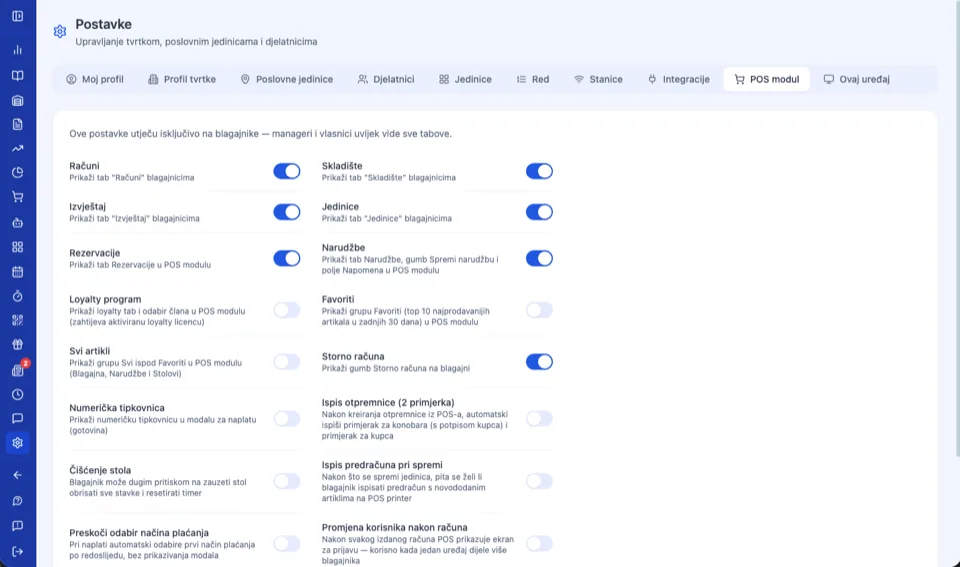960x567 pixels.
Task: Disable the Računi toggle
Action: (x=287, y=171)
